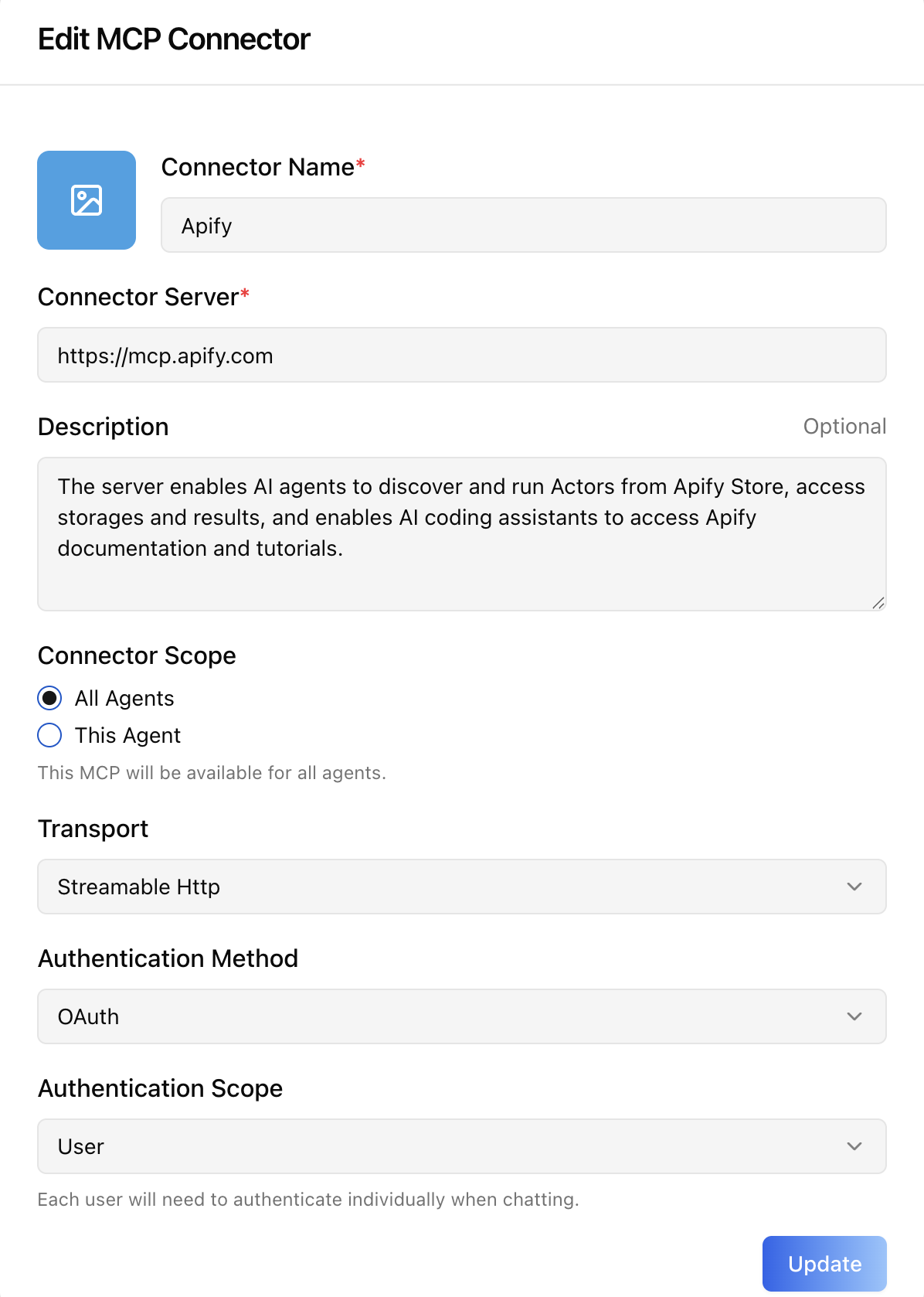
Task: Click the 'Each user will need to authenticate' note
Action: (308, 1200)
